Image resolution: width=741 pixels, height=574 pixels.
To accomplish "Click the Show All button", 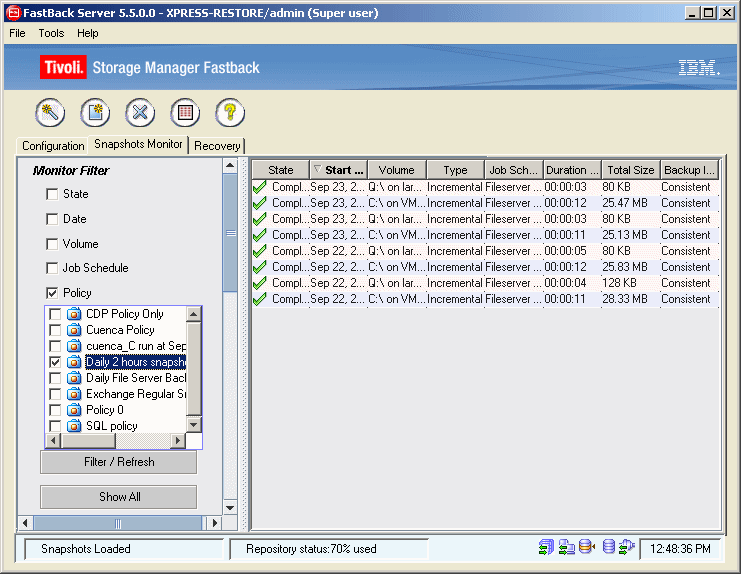I will pos(119,497).
